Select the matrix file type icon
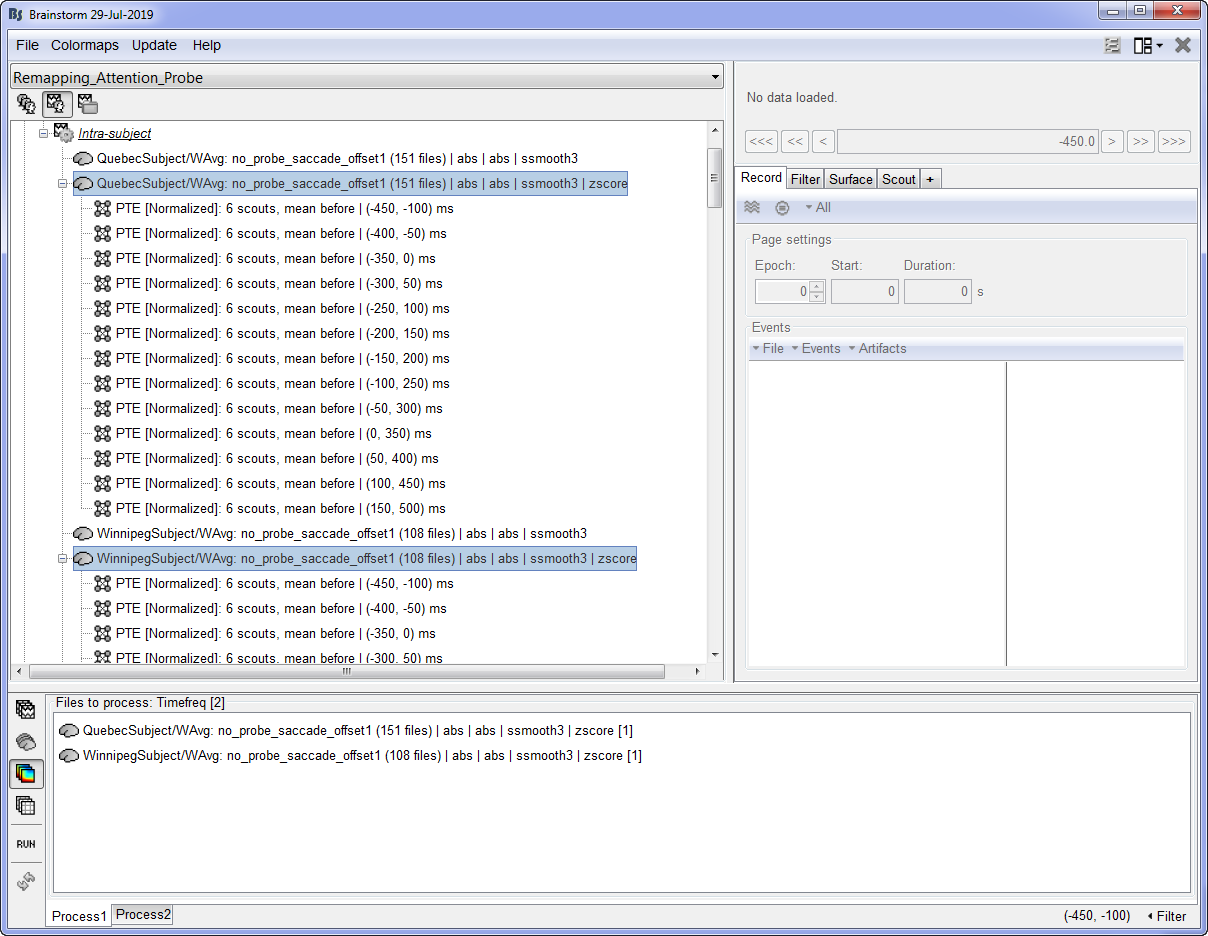The image size is (1208, 936). pyautogui.click(x=25, y=805)
